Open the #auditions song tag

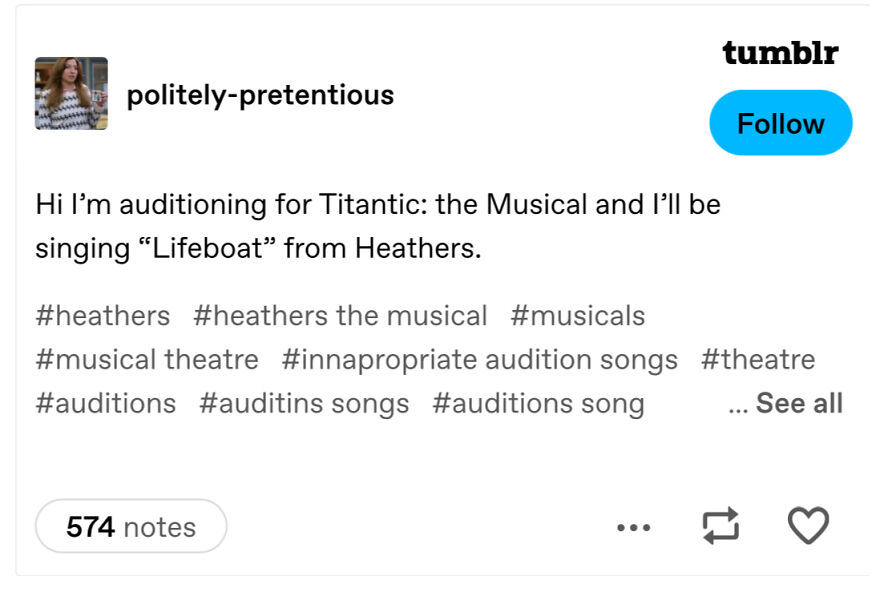click(x=538, y=404)
